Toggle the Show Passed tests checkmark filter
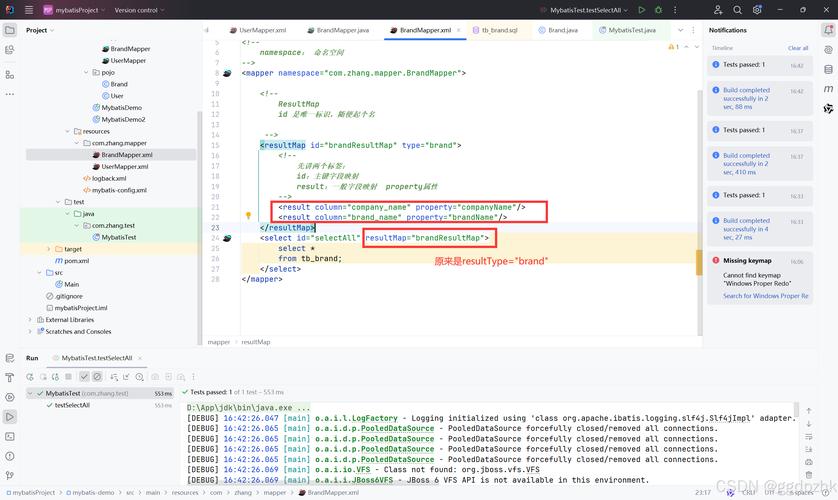 click(84, 376)
